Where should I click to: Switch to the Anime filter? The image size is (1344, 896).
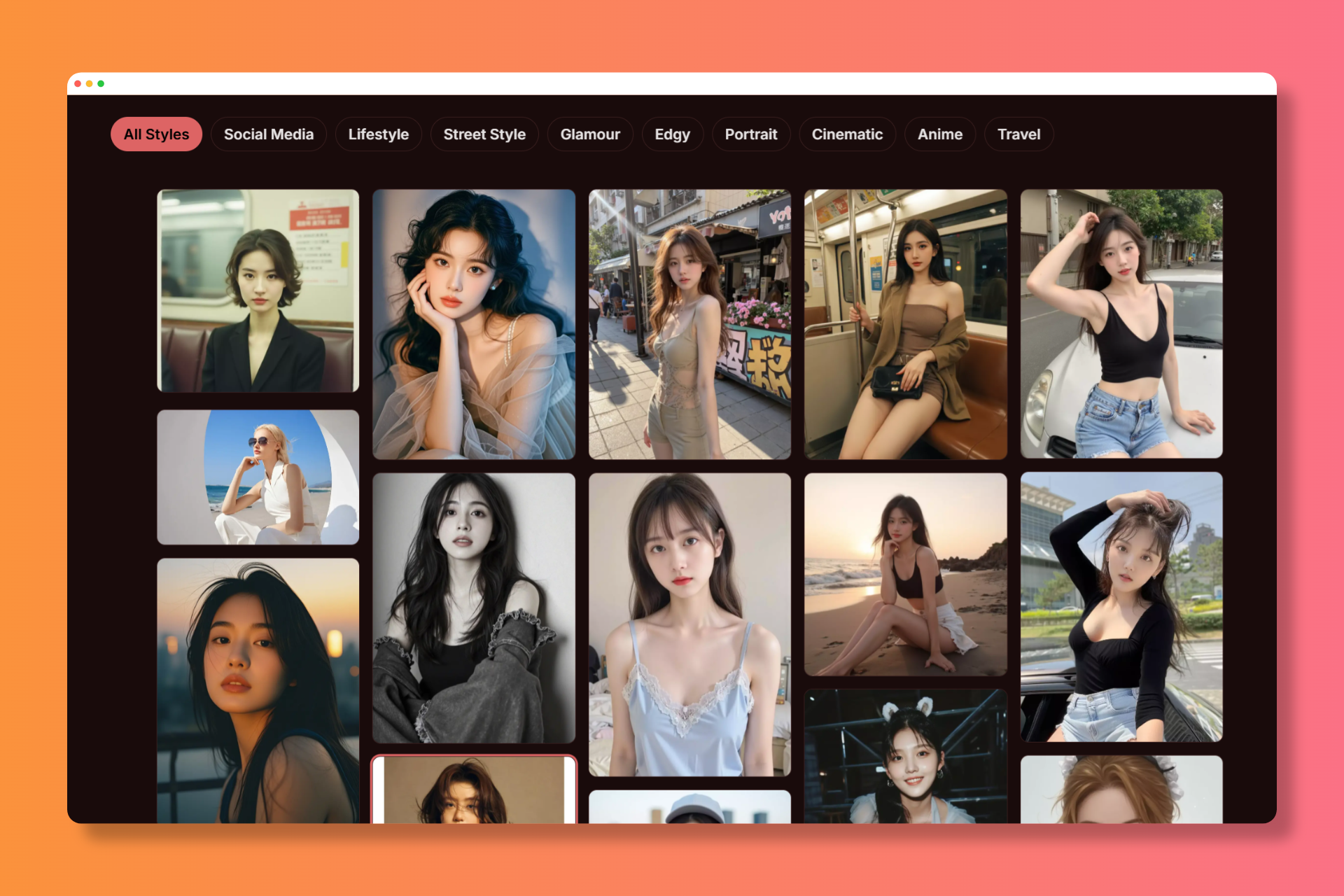pyautogui.click(x=939, y=134)
